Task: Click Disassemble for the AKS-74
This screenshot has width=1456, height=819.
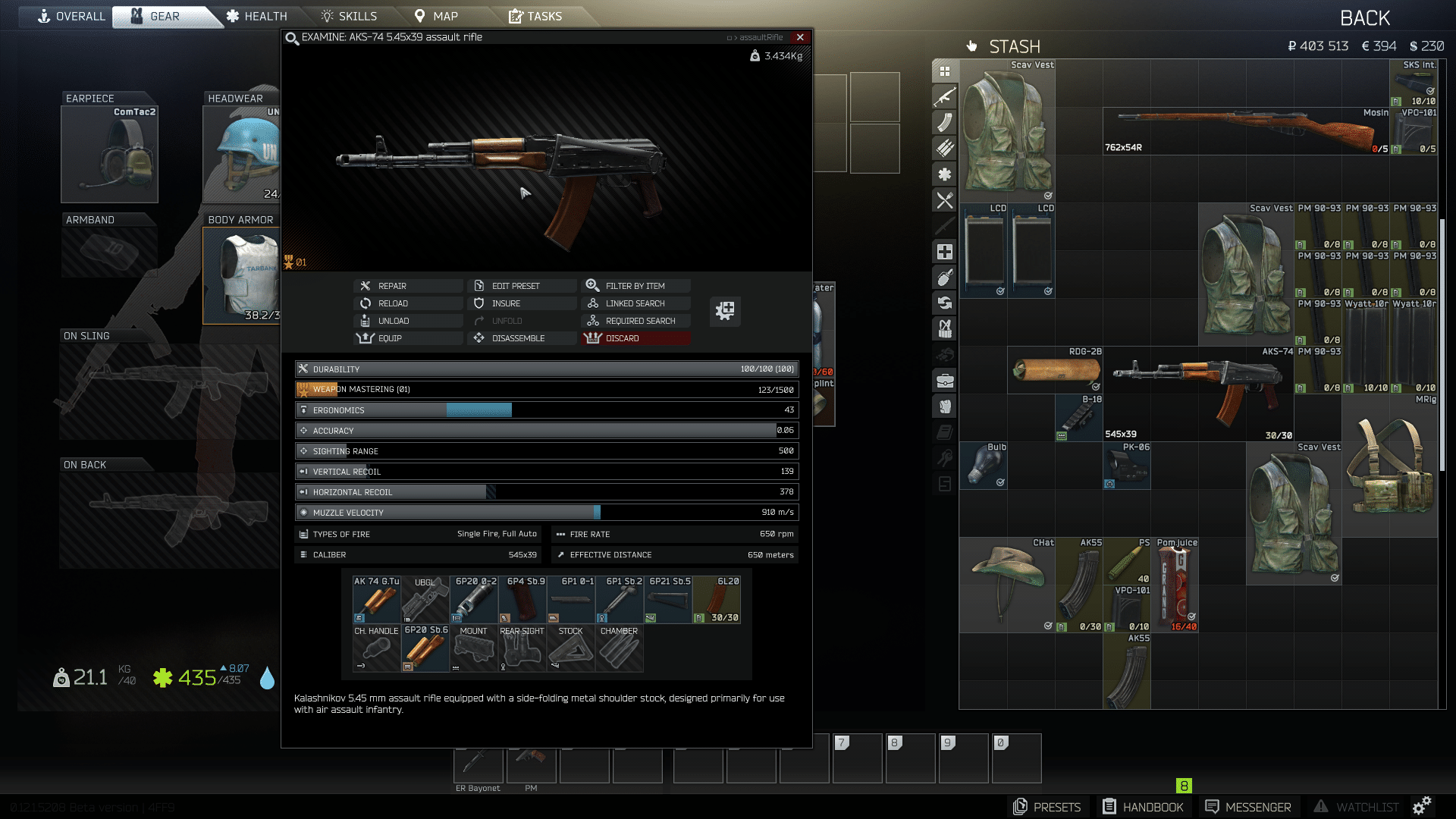Action: pyautogui.click(x=519, y=338)
